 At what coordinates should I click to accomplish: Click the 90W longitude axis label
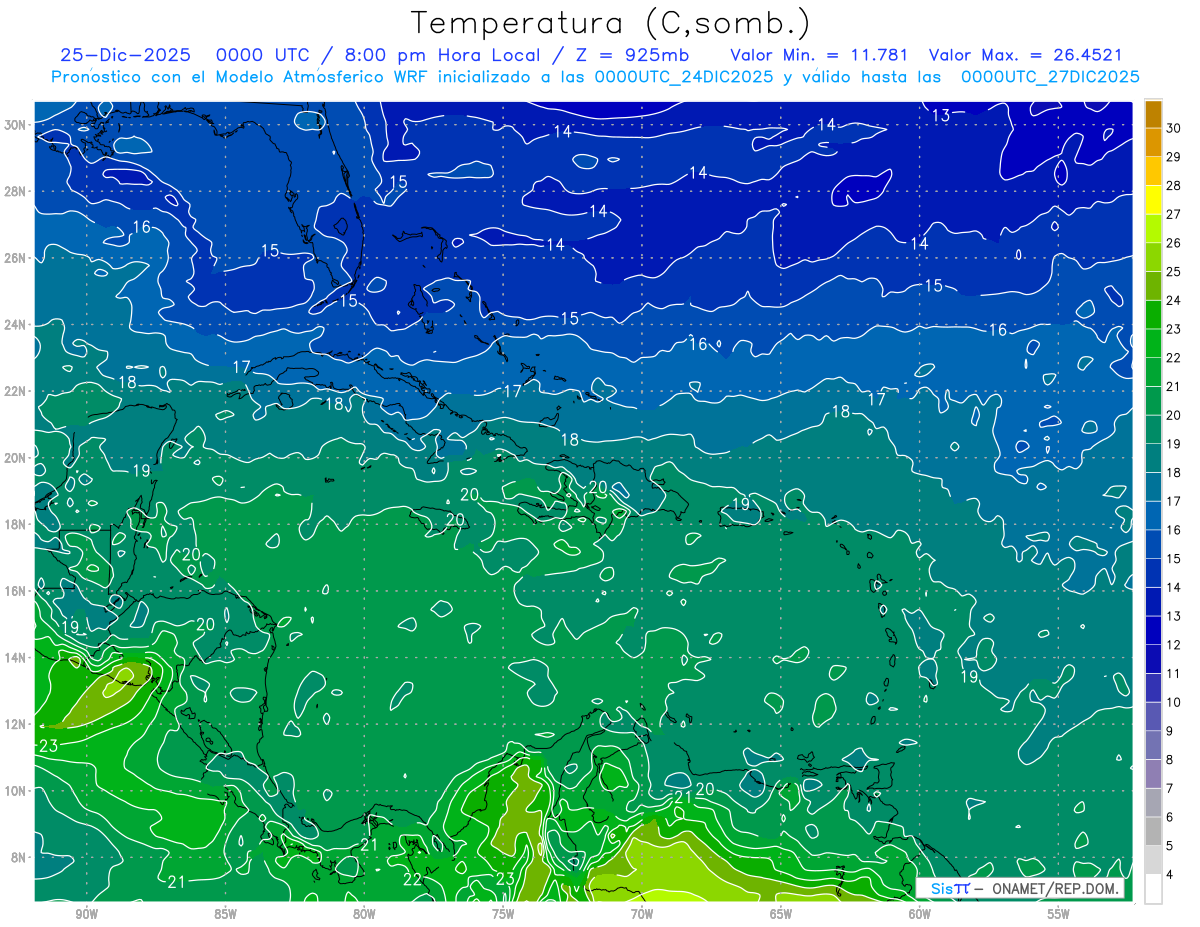(x=86, y=915)
